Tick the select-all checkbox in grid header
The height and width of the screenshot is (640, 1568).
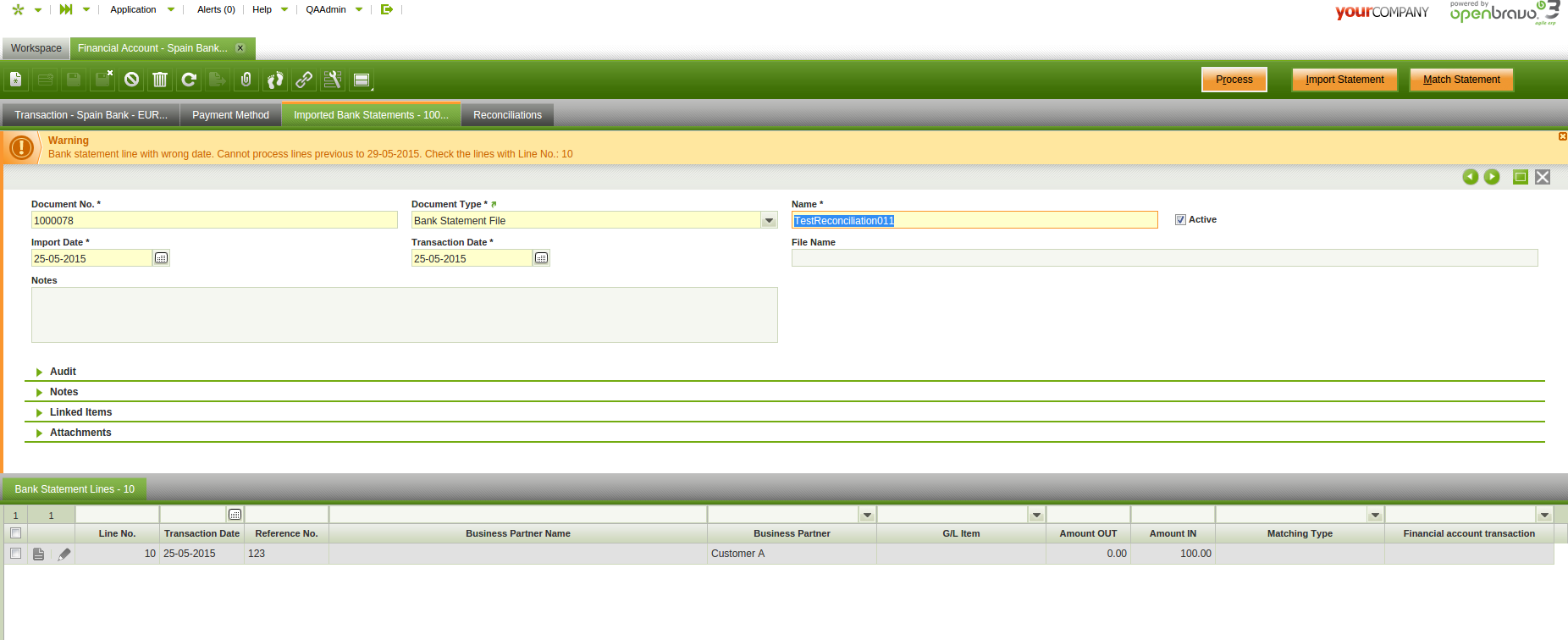pos(15,533)
